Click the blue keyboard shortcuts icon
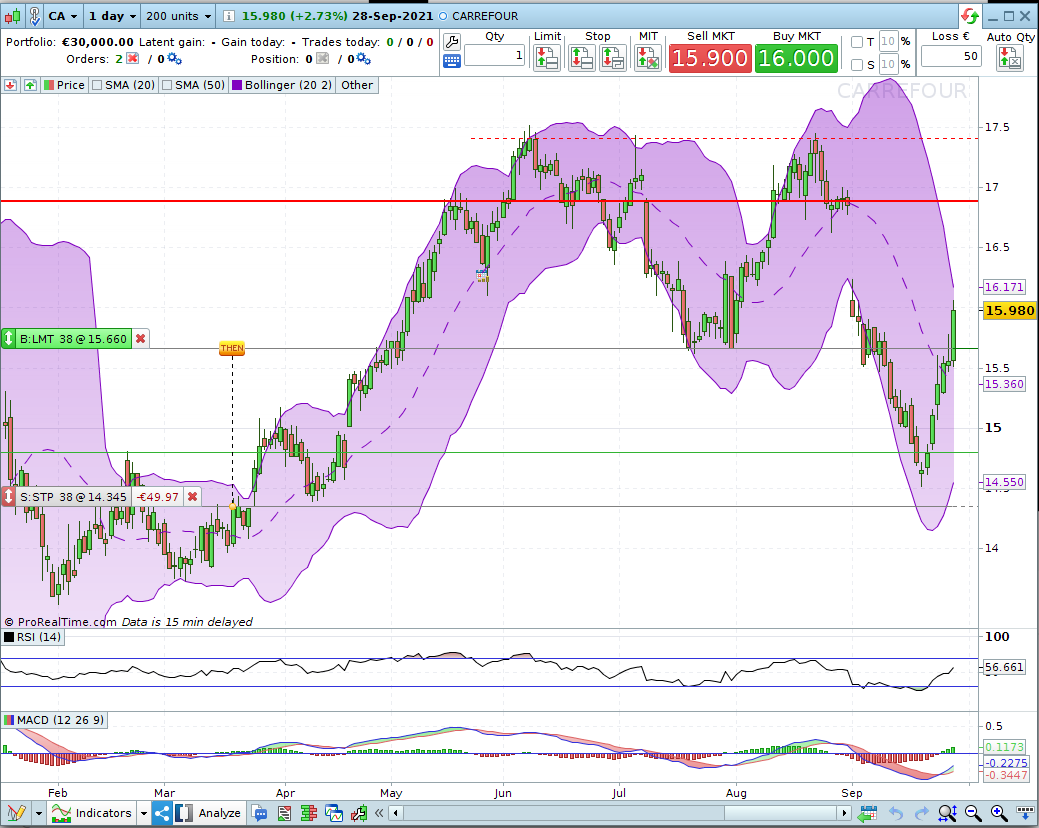Viewport: 1039px width, 828px height. coord(452,62)
